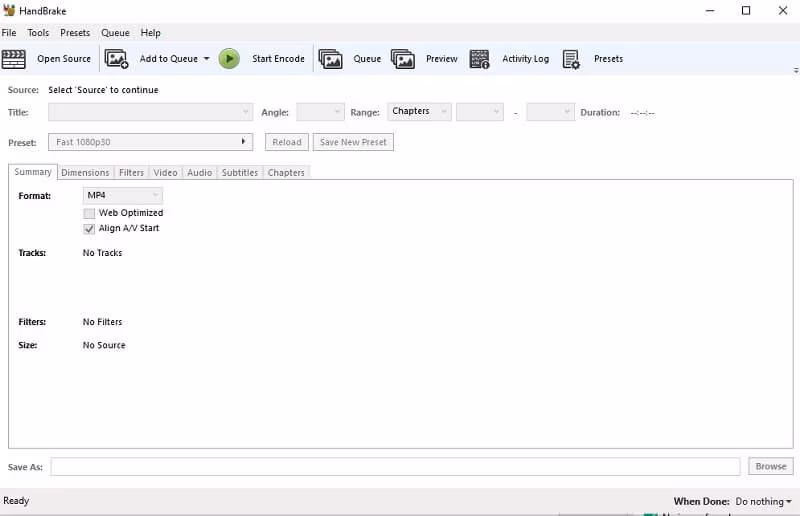Open the Presets menu in menu bar
The height and width of the screenshot is (516, 800).
(75, 33)
